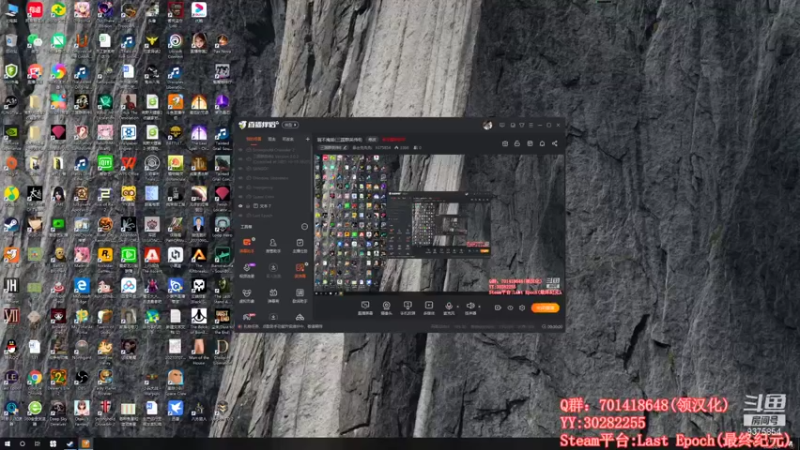
Task: Click the person-shaped assistant icon in toolbox
Action: [x=273, y=243]
